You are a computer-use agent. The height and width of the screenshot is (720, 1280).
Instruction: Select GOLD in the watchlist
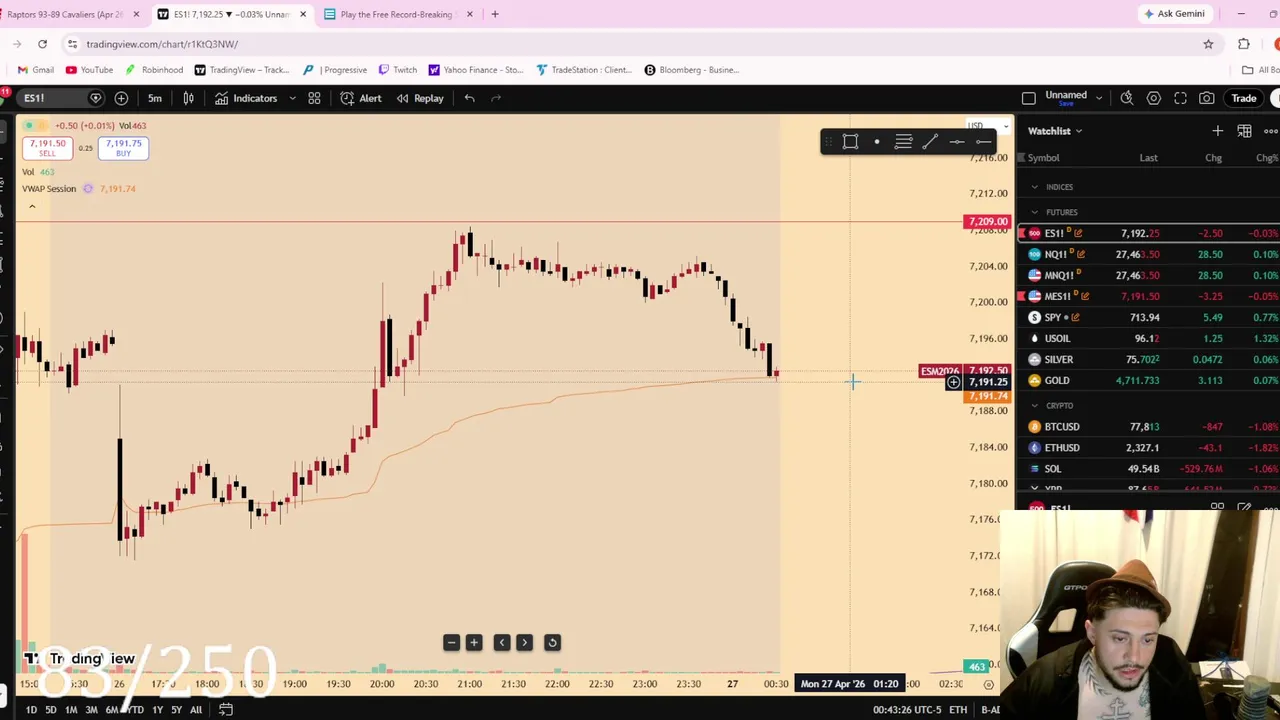1149,380
